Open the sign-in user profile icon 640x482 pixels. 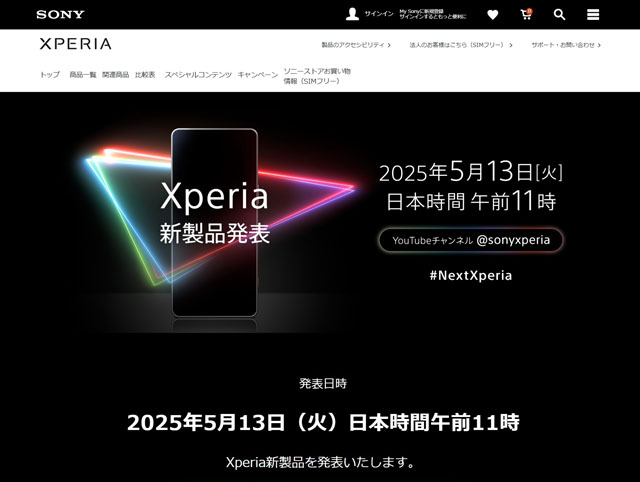click(352, 14)
